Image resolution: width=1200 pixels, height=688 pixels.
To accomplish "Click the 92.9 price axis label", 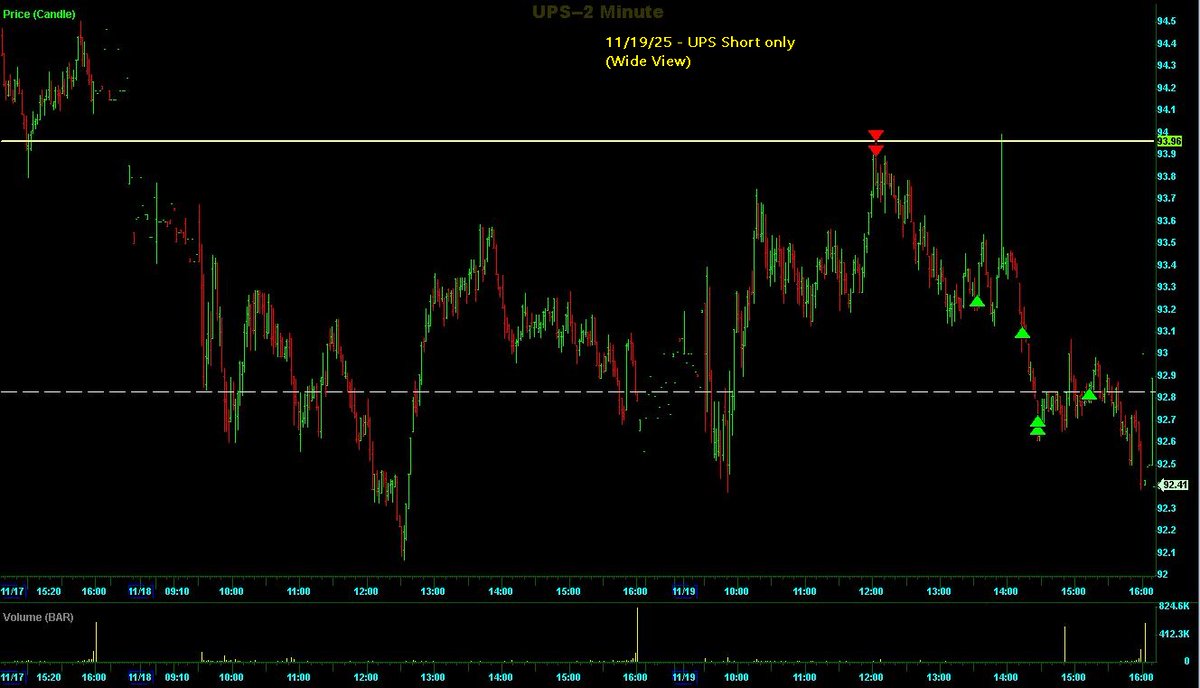I will click(1167, 375).
